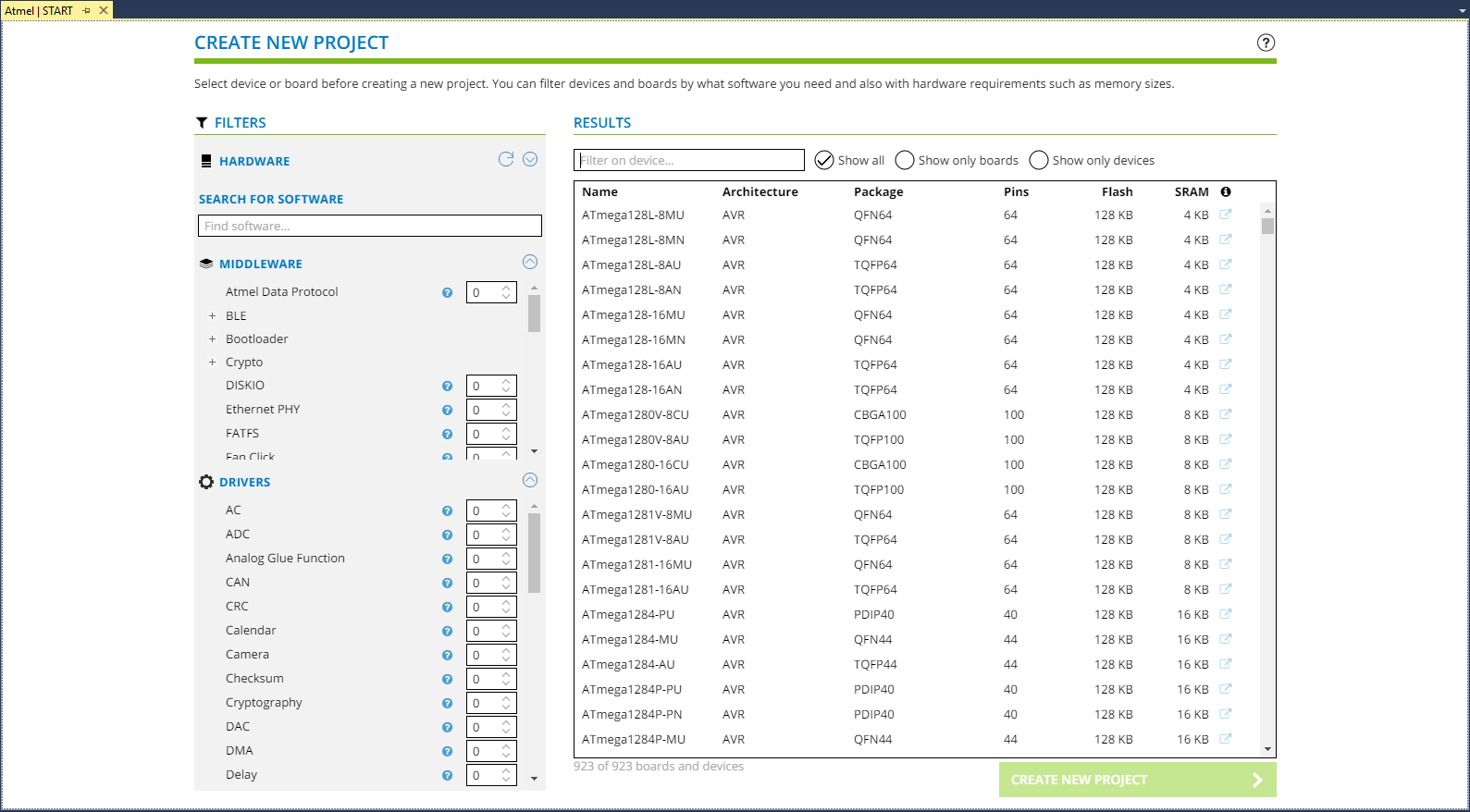Select Show only devices option
This screenshot has height=812, width=1470.
(1039, 160)
